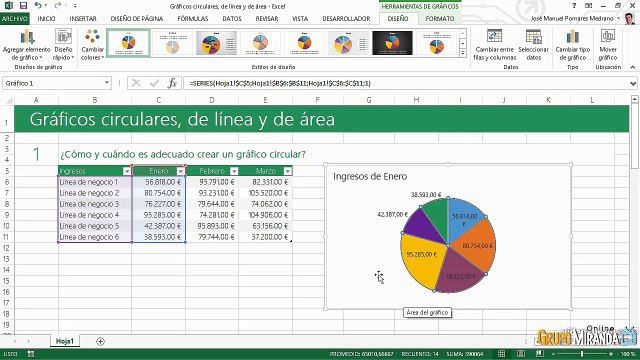Screen dimensions: 640x360
Task: Click the Name Box showing Gráfico 1
Action: (x=52, y=83)
